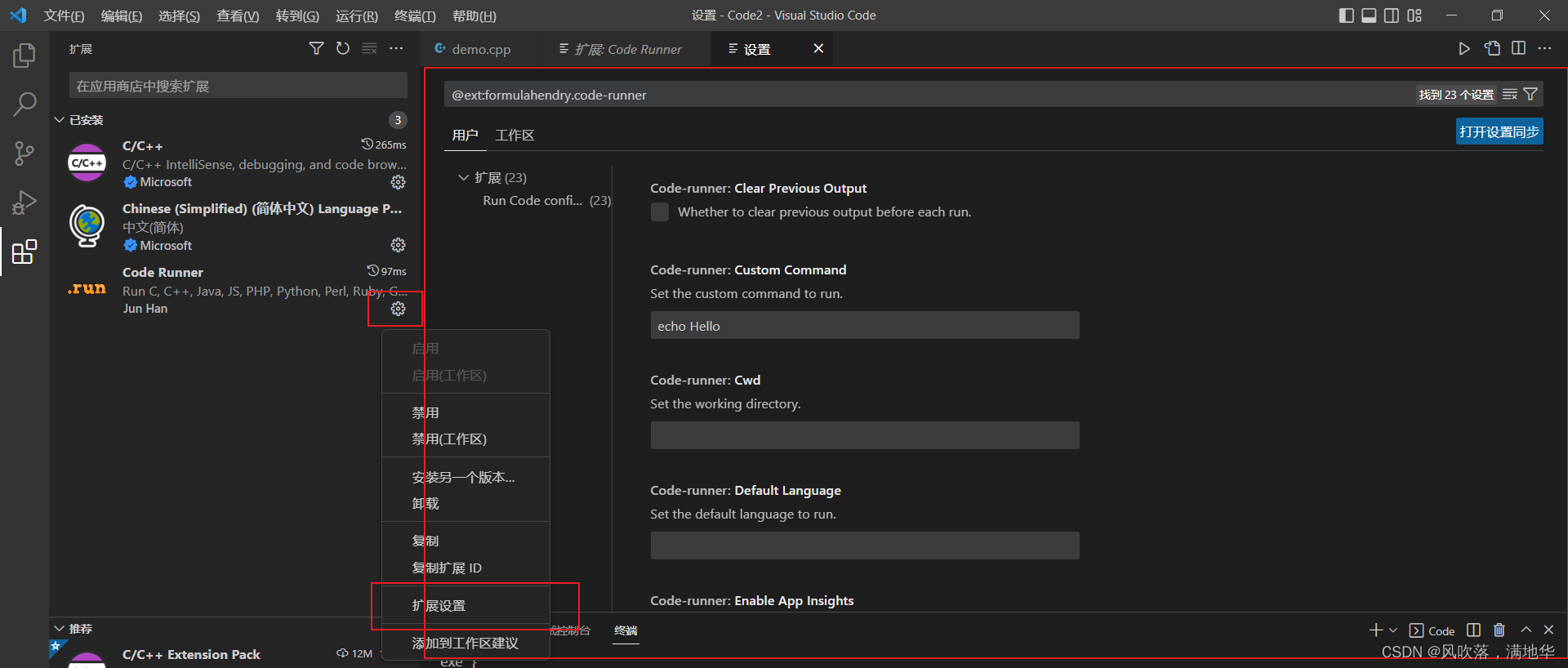Collapse 扩展 (23) settings tree node
Image resolution: width=1568 pixels, height=668 pixels.
(464, 177)
